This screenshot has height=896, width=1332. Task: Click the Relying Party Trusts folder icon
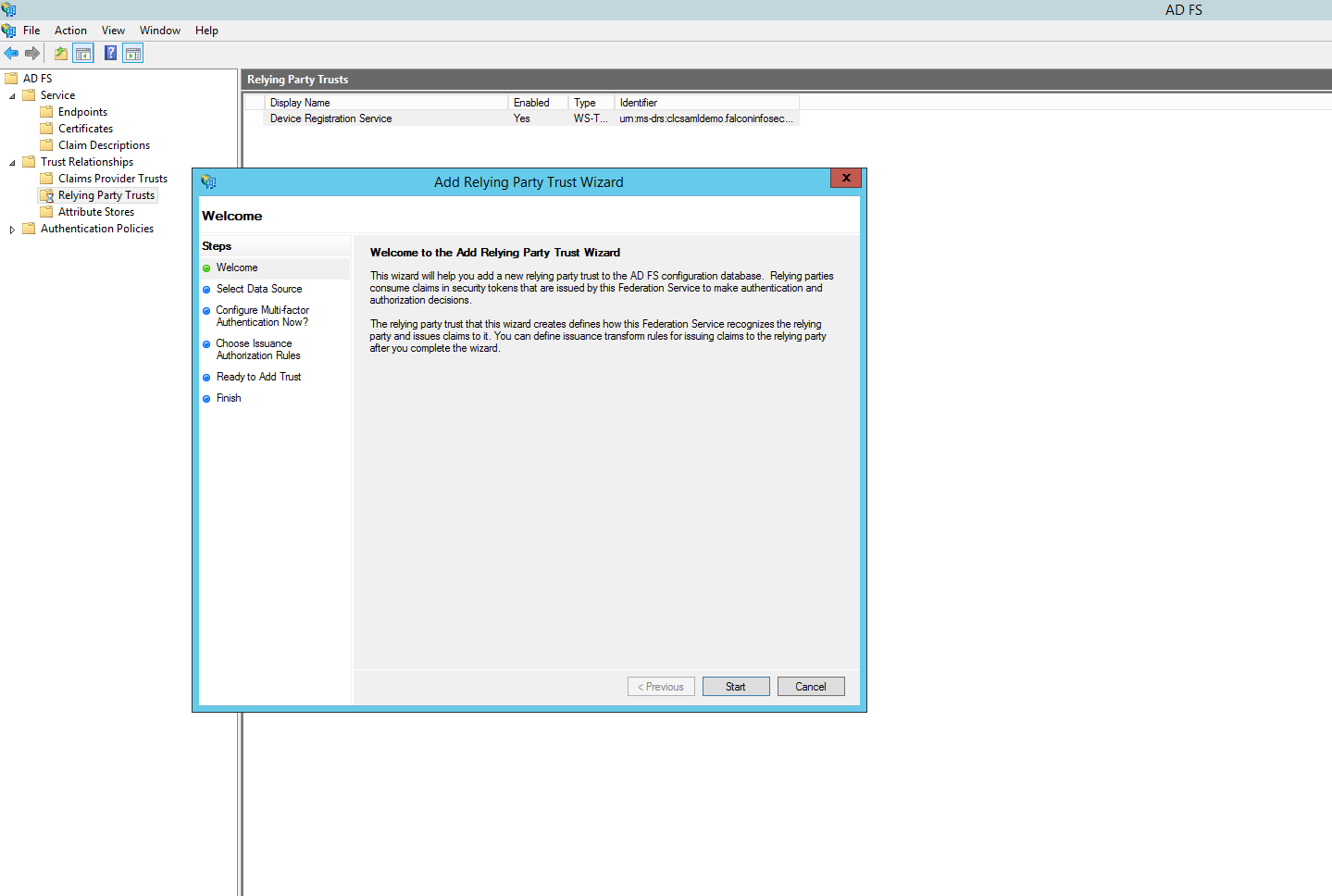coord(46,195)
